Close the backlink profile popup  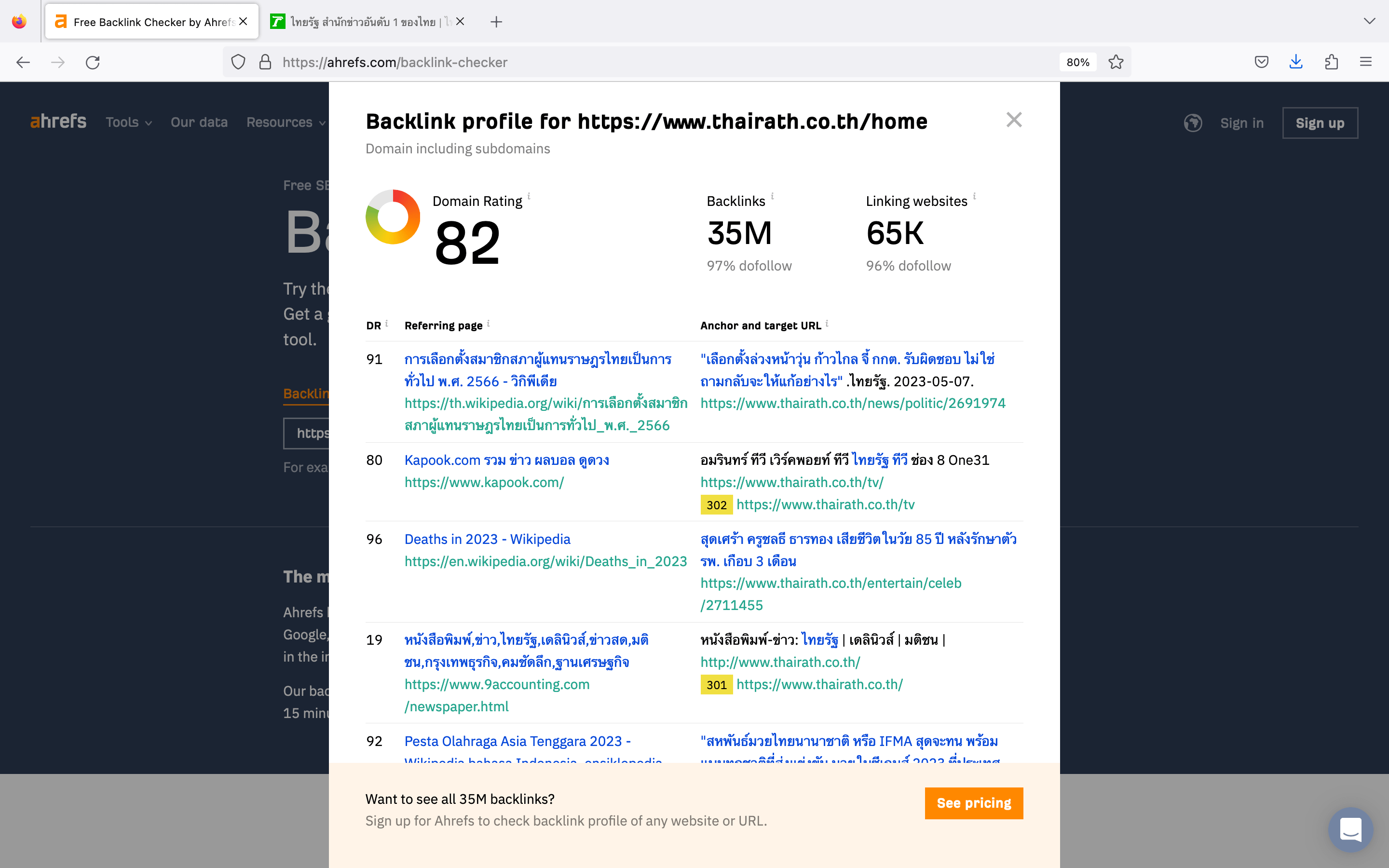pyautogui.click(x=1014, y=120)
